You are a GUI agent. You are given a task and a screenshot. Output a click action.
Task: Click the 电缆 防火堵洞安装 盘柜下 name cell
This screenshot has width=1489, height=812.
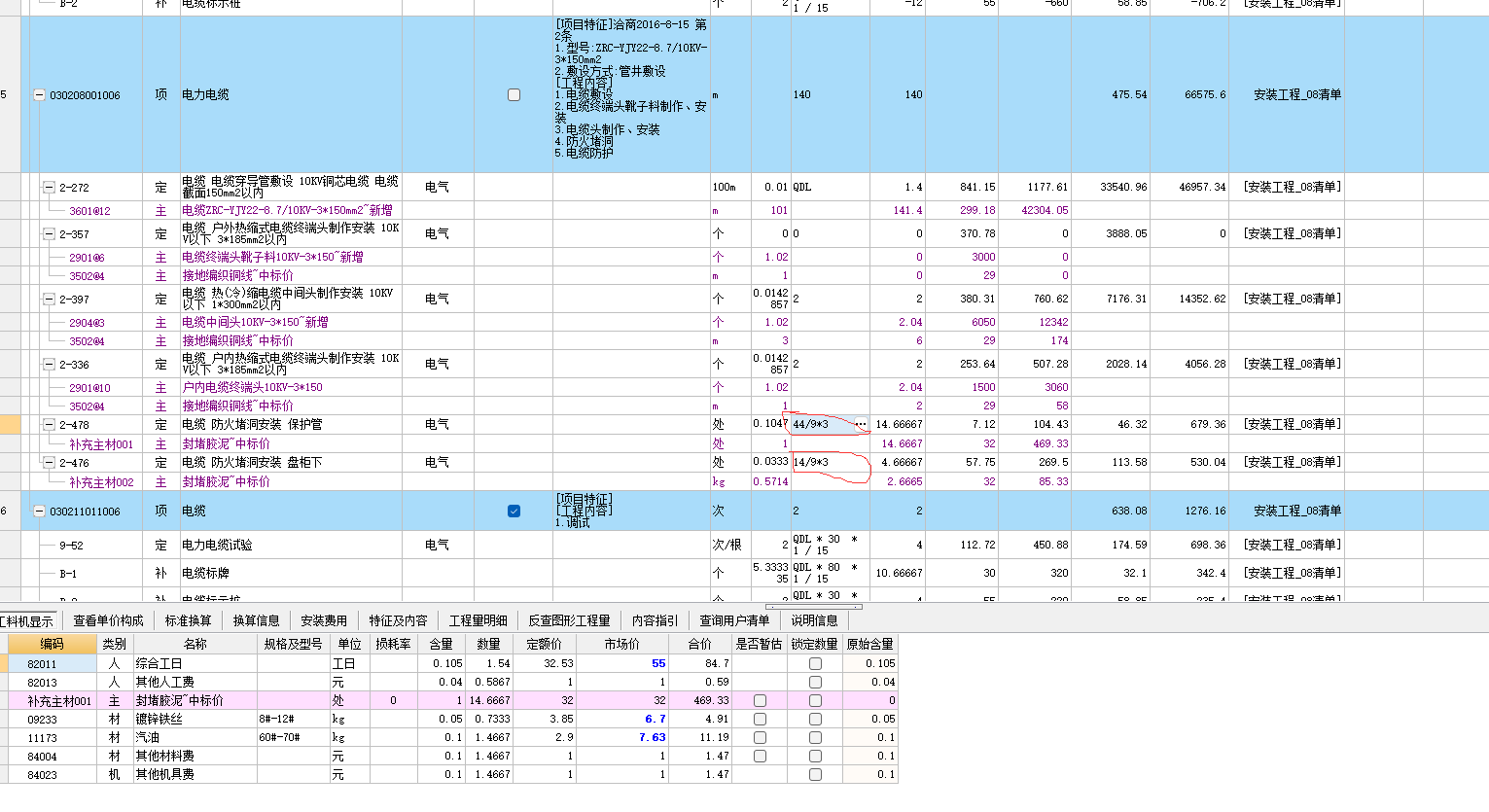point(291,463)
